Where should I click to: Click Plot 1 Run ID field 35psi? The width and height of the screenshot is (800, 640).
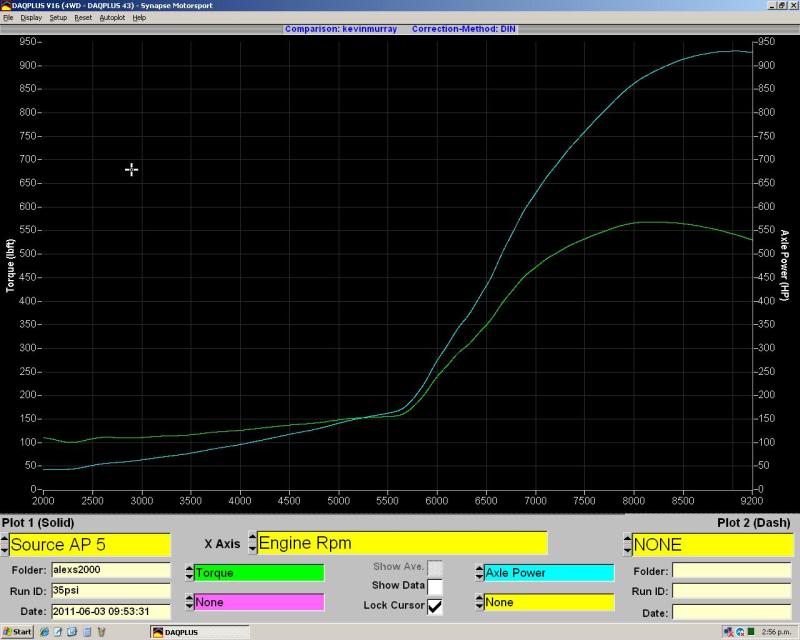[111, 590]
